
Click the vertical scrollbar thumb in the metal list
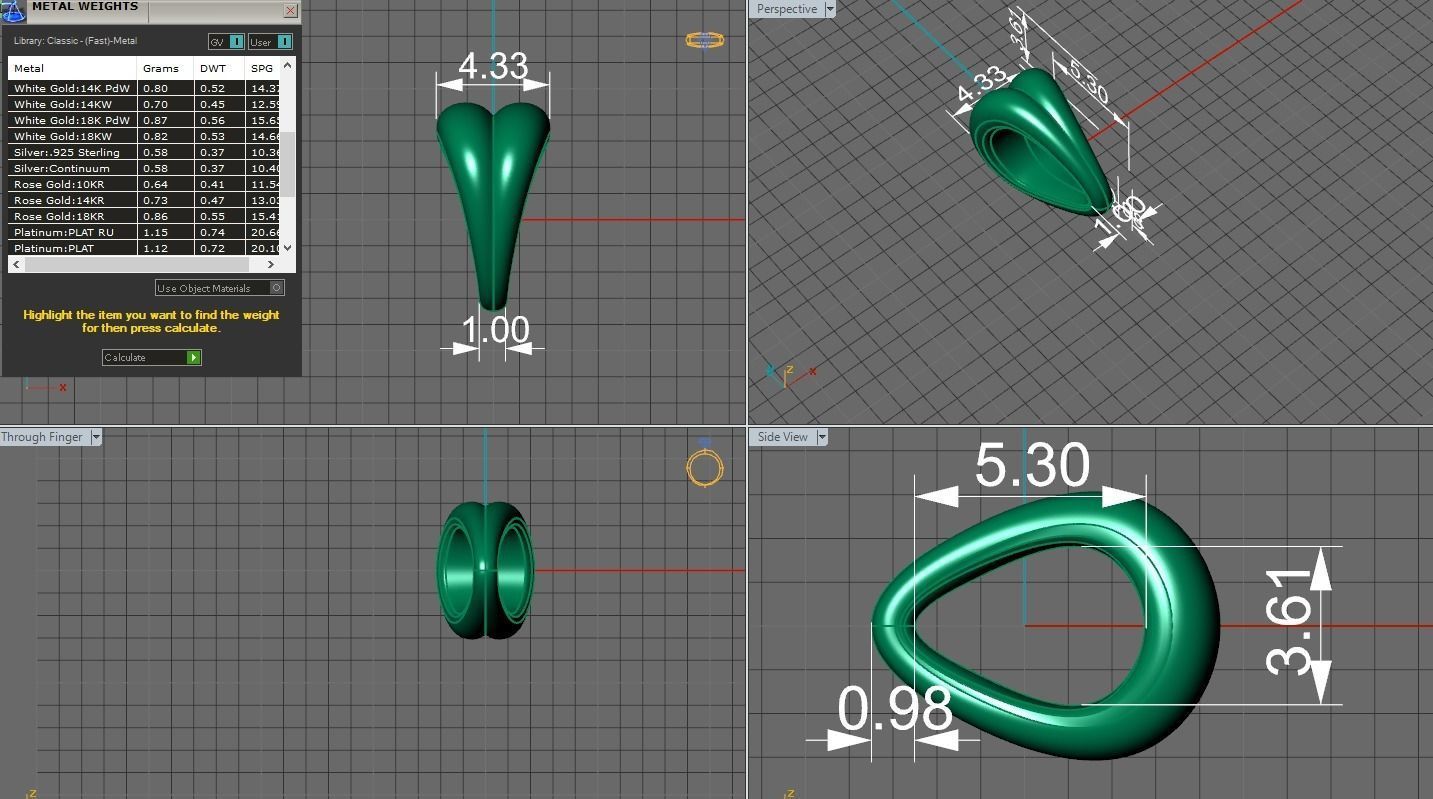288,165
